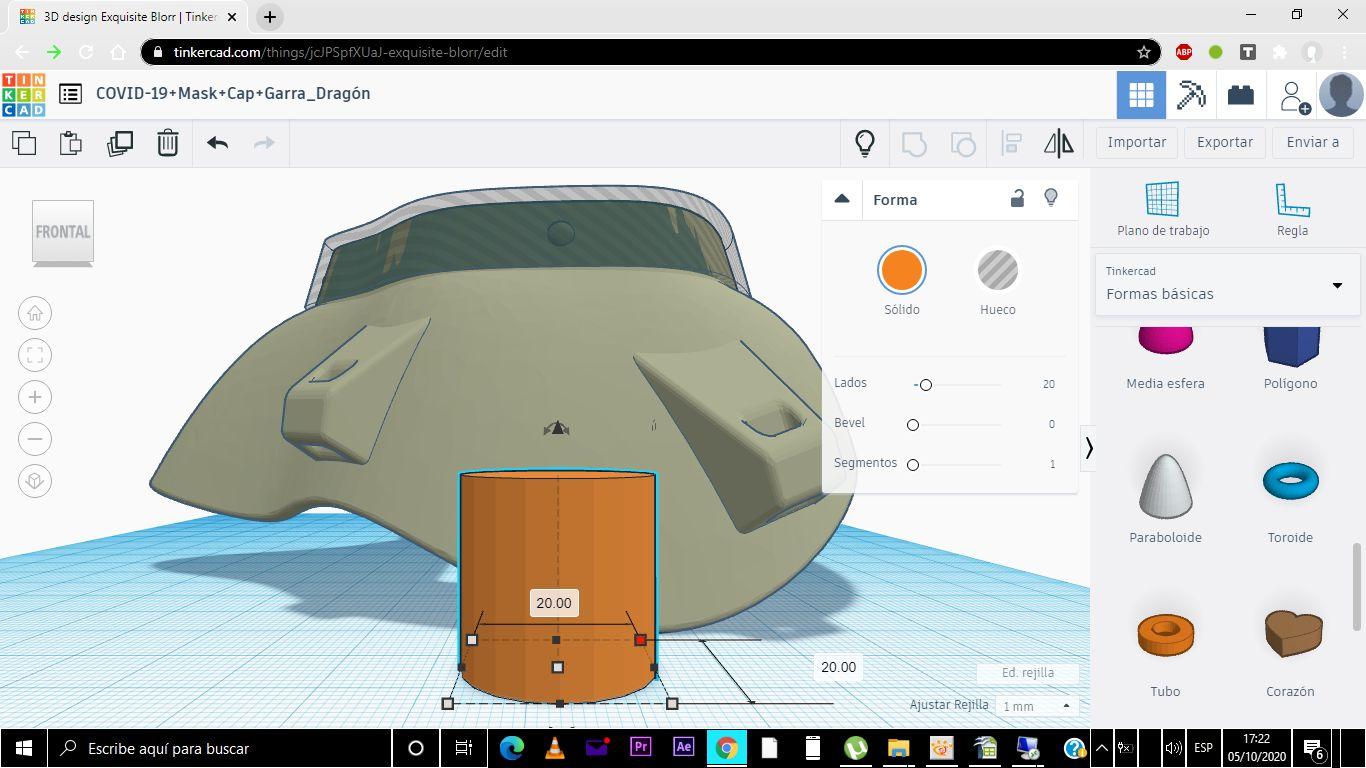The width and height of the screenshot is (1366, 768).
Task: Click the browser address bar URL
Action: (341, 52)
